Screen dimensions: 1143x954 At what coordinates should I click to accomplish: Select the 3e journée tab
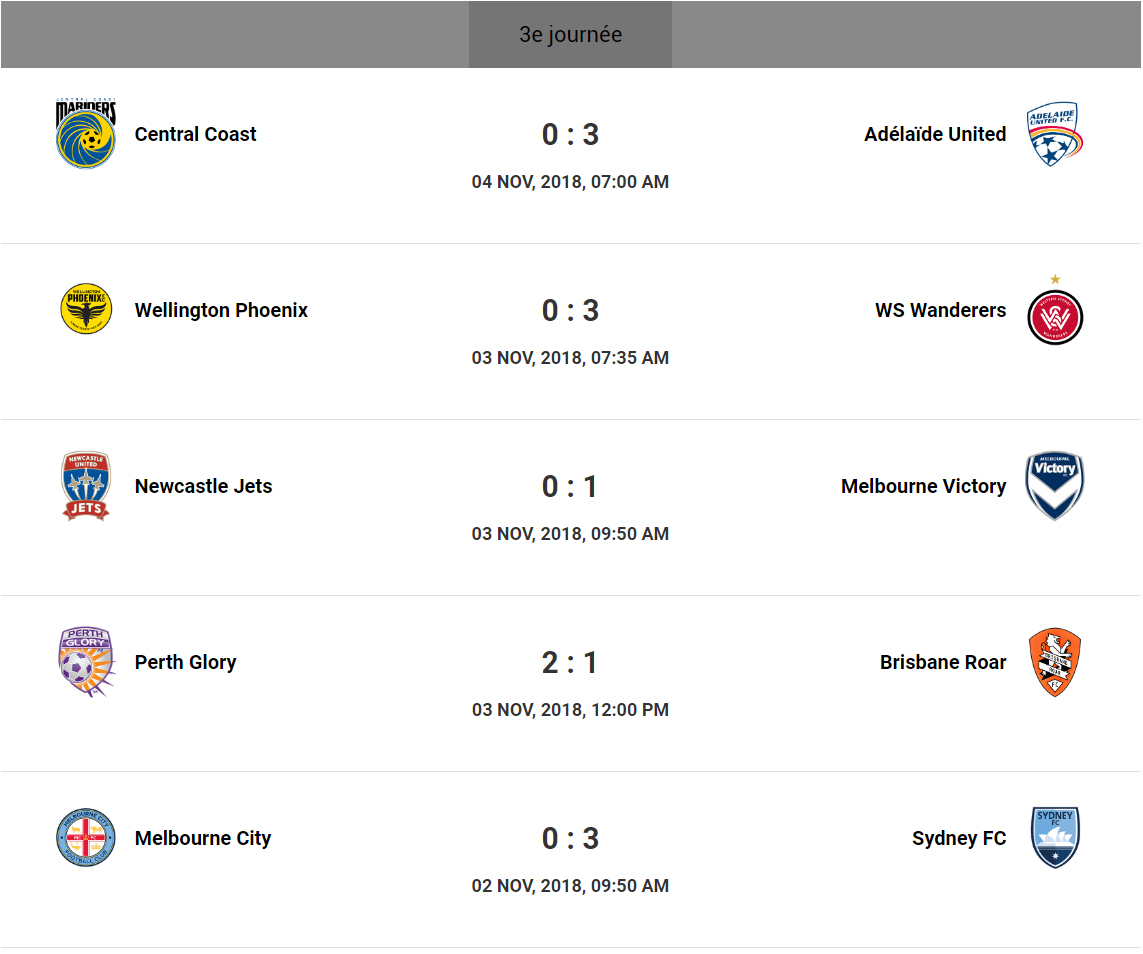click(570, 35)
